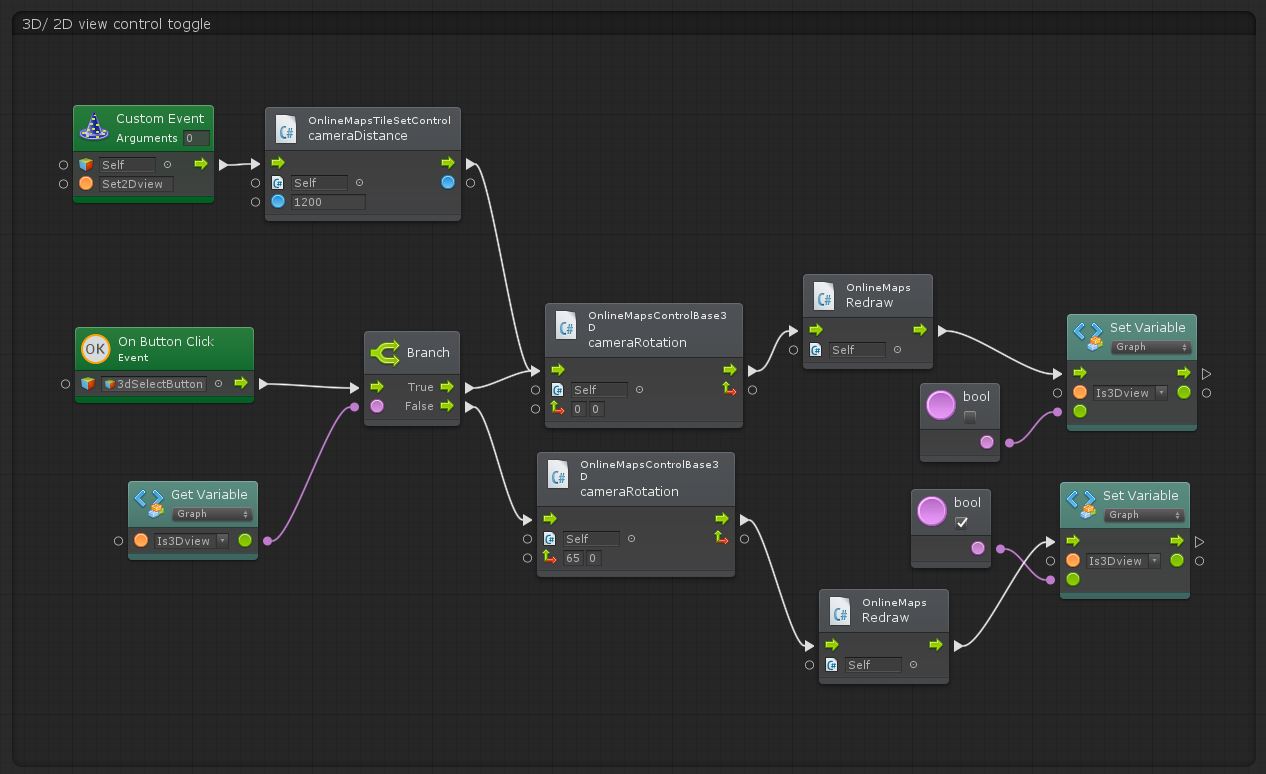Image resolution: width=1266 pixels, height=774 pixels.
Task: Click the 3D/ 2D view control toggle group title
Action: click(116, 24)
